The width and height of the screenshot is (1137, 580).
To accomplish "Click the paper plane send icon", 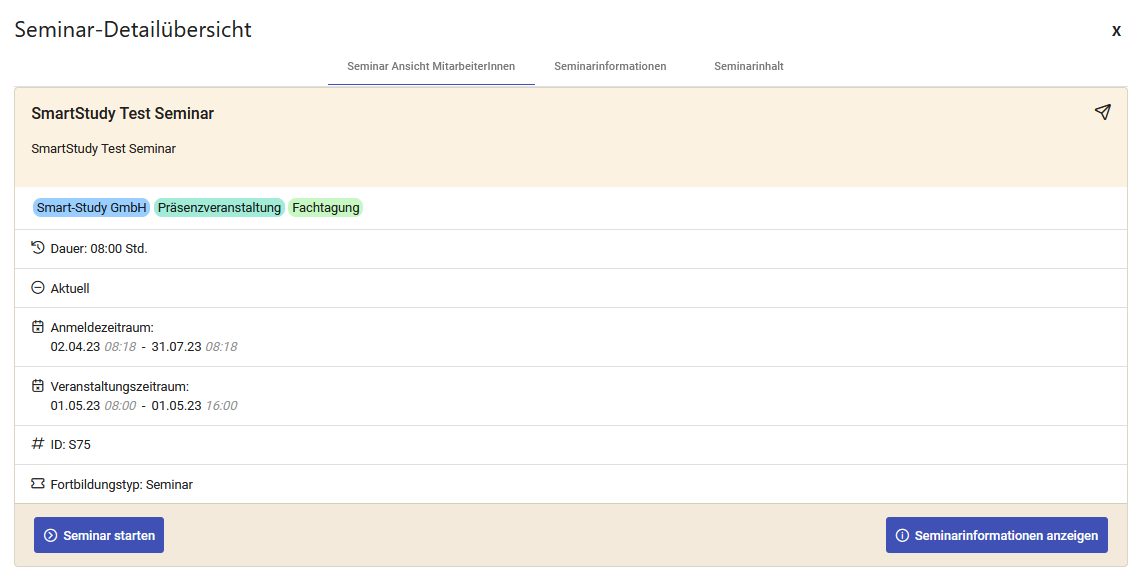I will point(1102,112).
